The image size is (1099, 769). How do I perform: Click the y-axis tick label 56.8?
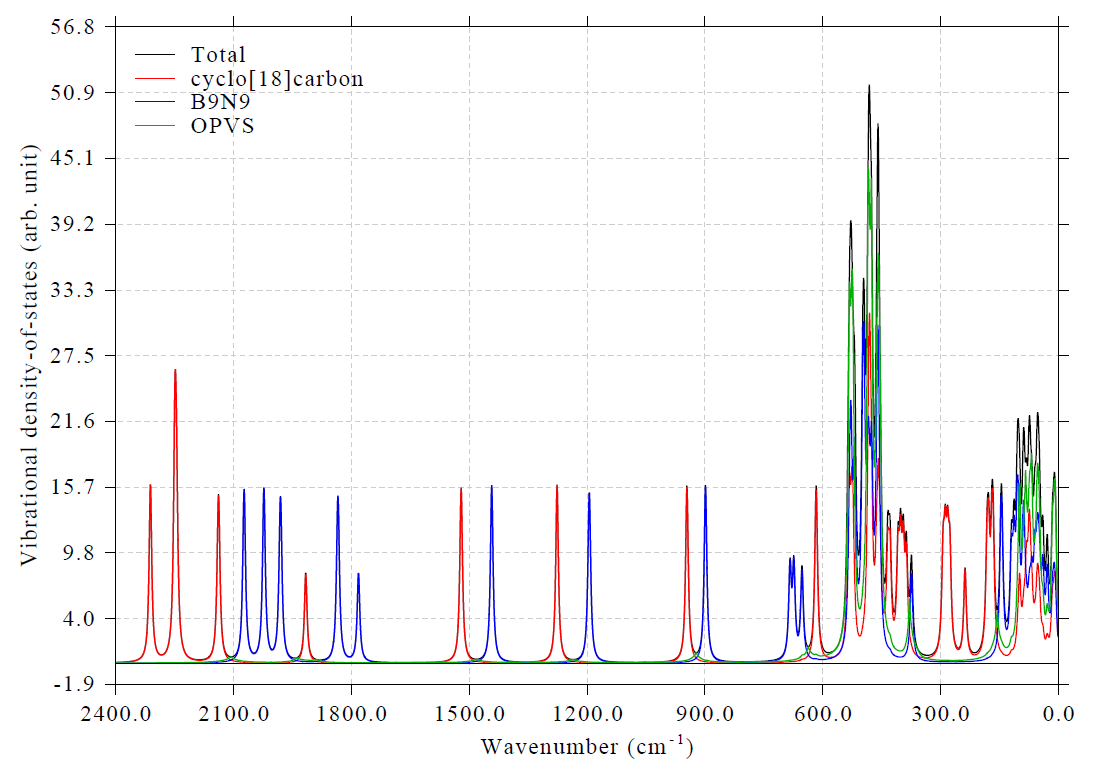[72, 27]
